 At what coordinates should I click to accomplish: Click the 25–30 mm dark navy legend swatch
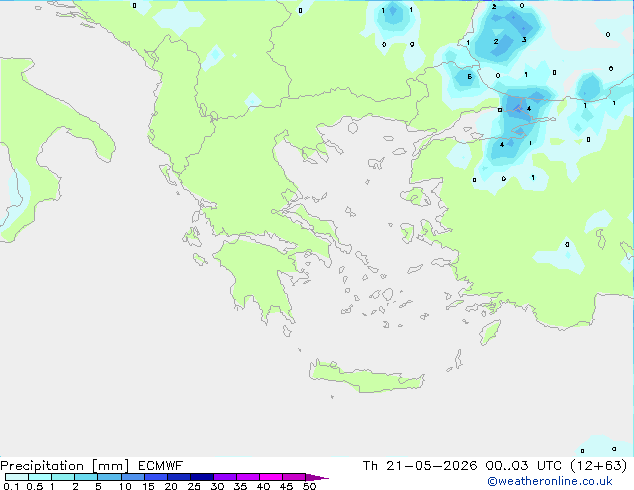[x=202, y=477]
